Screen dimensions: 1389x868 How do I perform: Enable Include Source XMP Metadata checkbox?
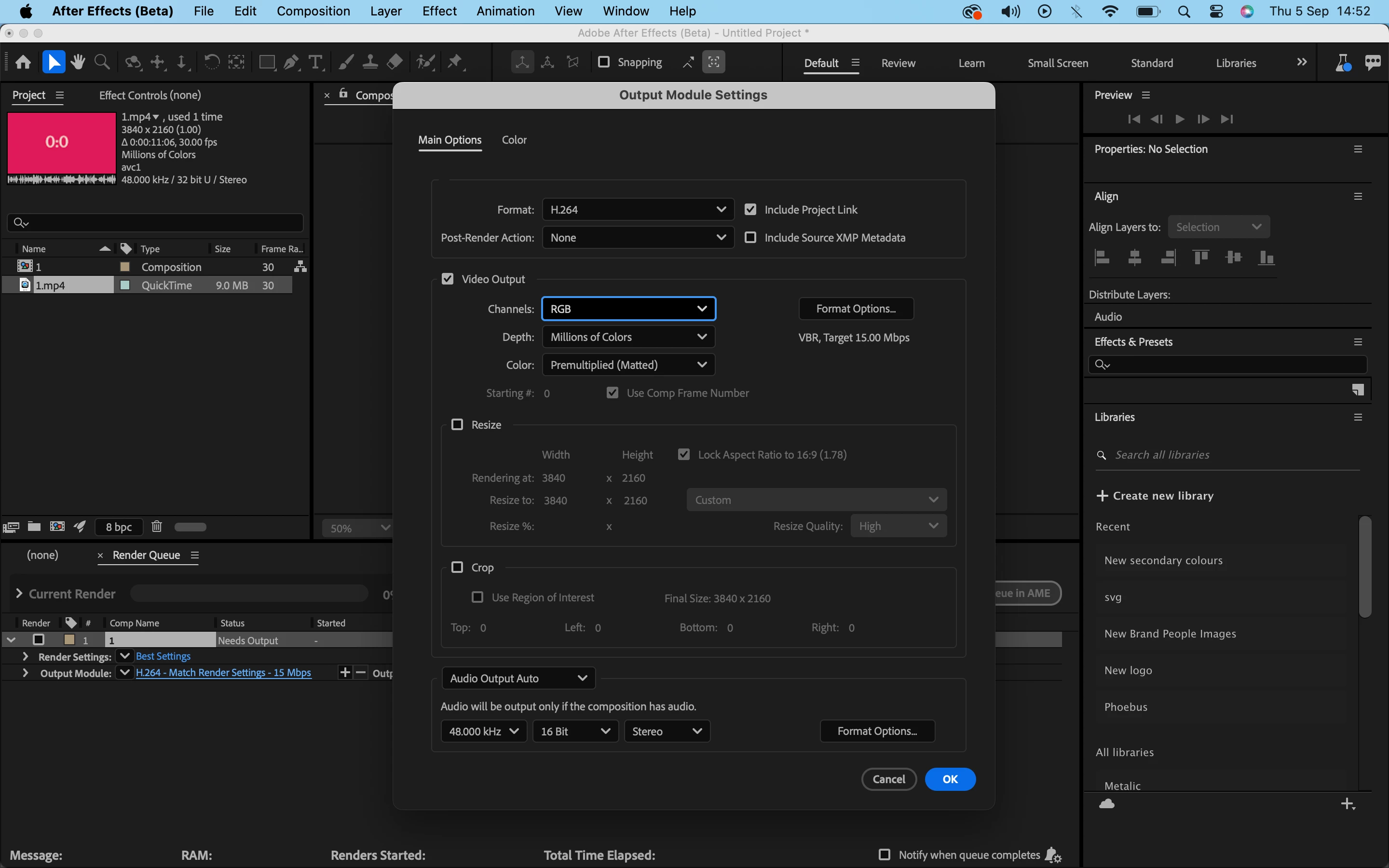click(750, 237)
